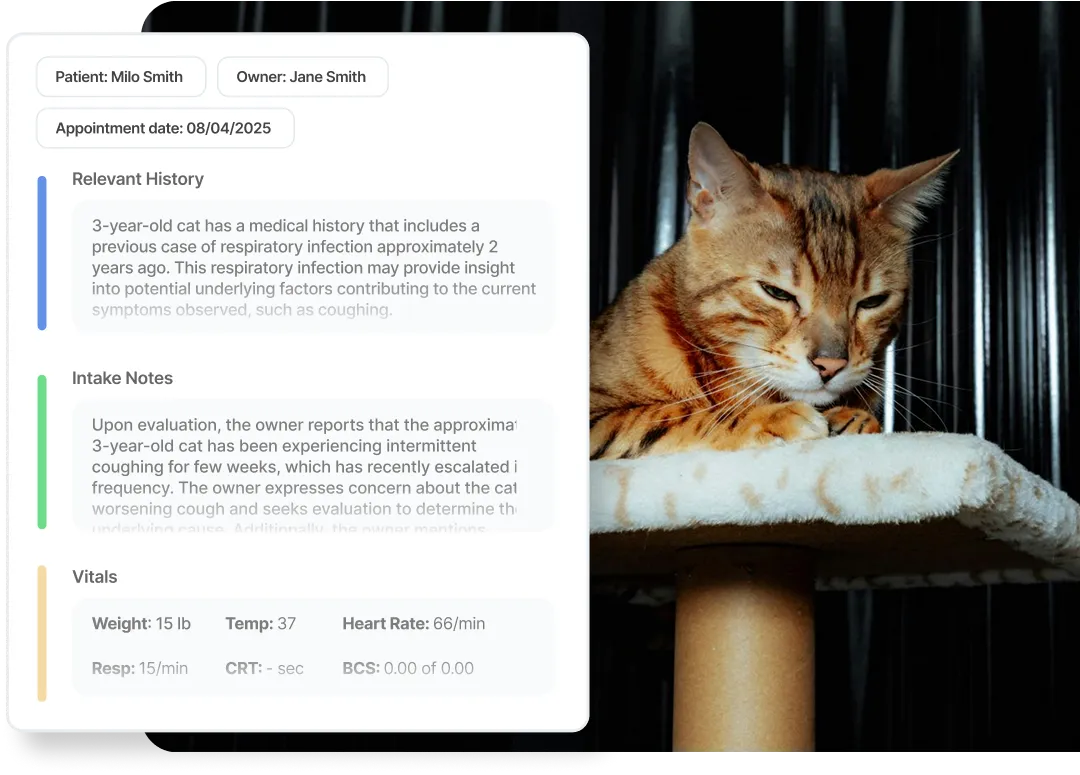Click the Relevant History section heading
Viewport: 1080px width, 775px height.
tap(138, 179)
